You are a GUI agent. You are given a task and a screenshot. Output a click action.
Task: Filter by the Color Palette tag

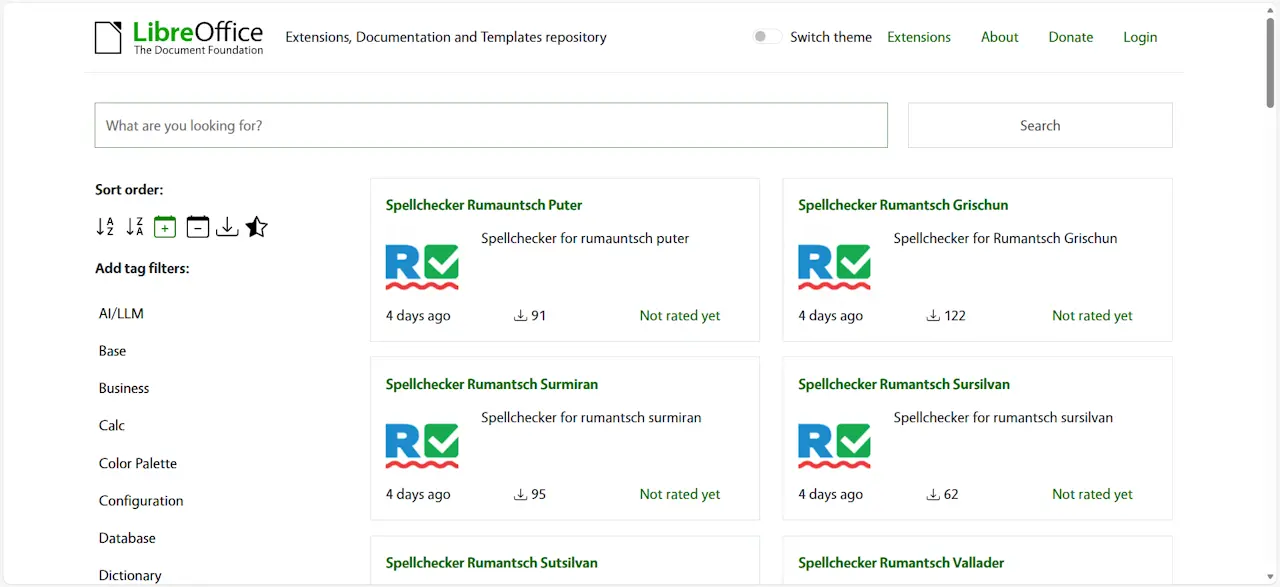pyautogui.click(x=138, y=463)
